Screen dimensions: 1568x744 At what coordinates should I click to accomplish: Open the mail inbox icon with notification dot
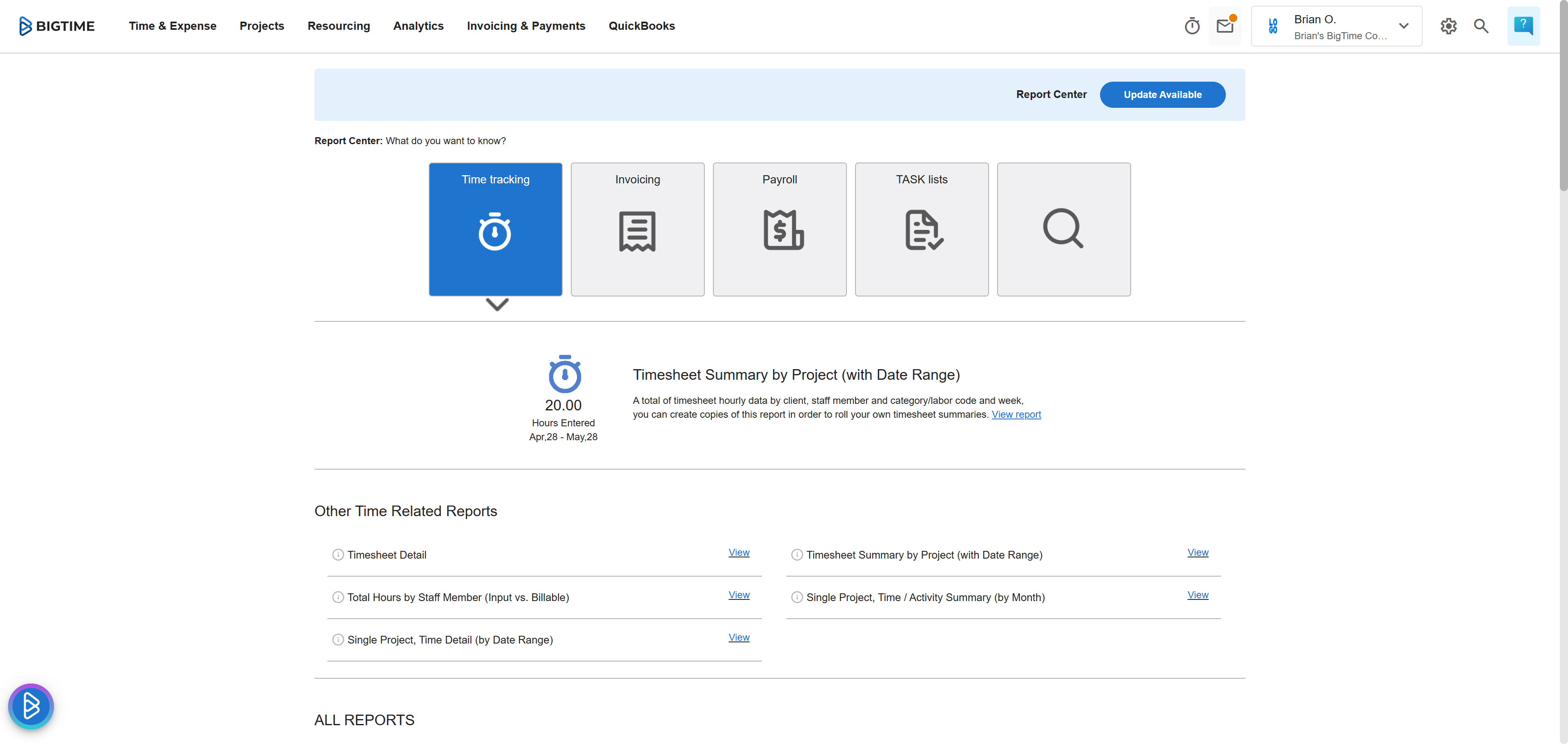[1225, 26]
